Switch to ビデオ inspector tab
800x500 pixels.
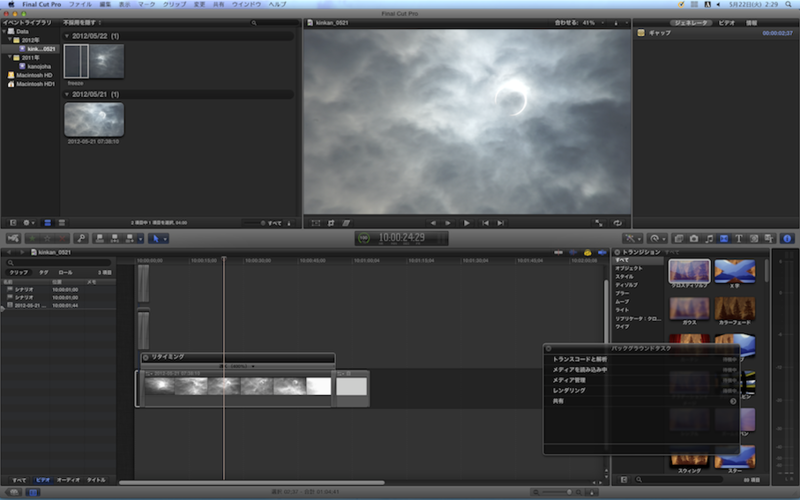point(727,23)
